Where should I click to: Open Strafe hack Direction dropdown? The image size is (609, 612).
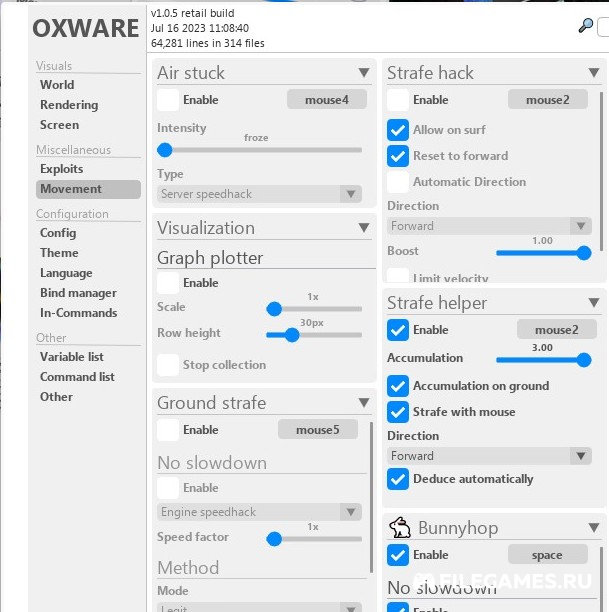tap(489, 226)
